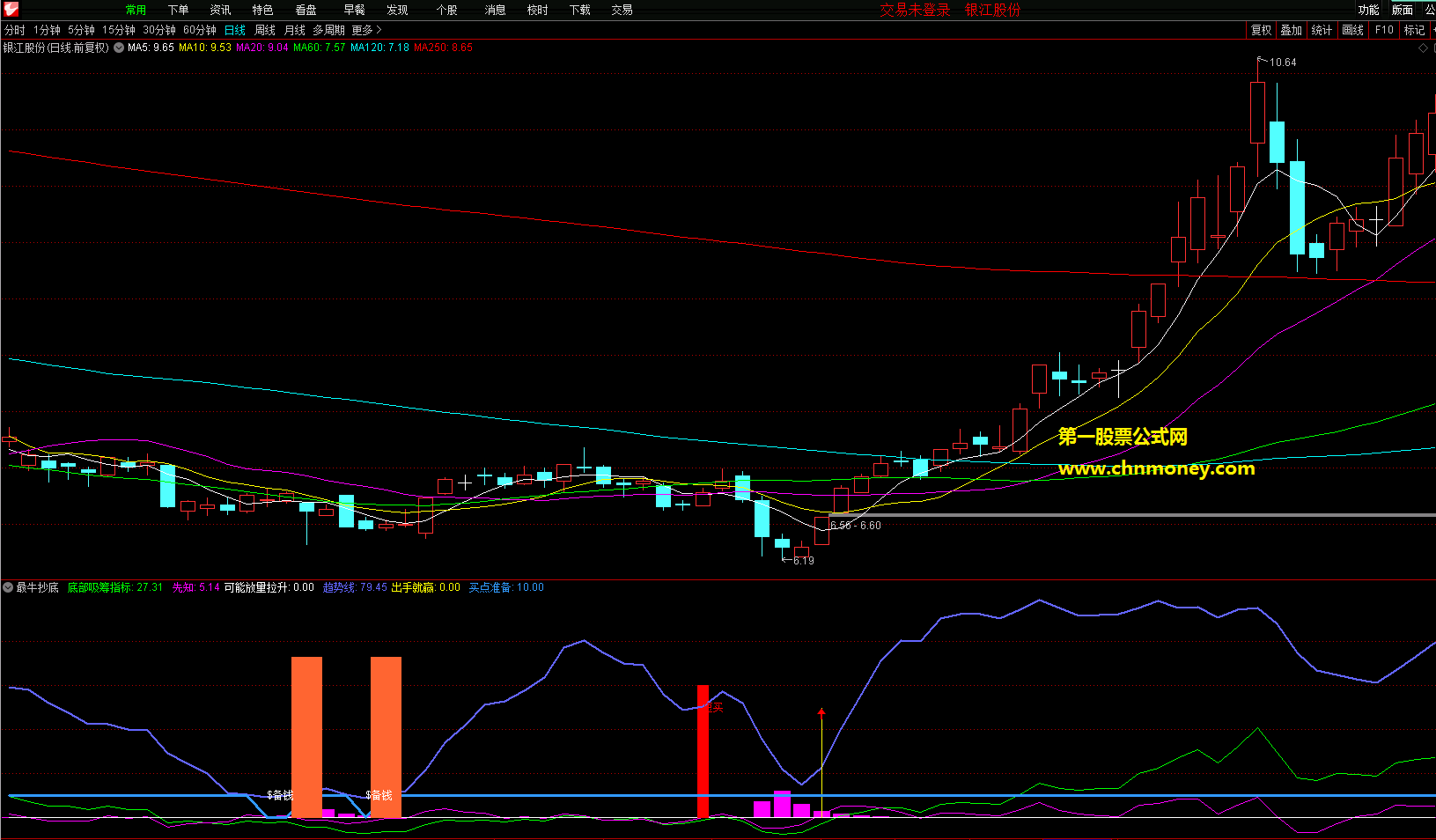Click the 银江股份 stock name in header
1436x840 pixels.
click(x=992, y=10)
